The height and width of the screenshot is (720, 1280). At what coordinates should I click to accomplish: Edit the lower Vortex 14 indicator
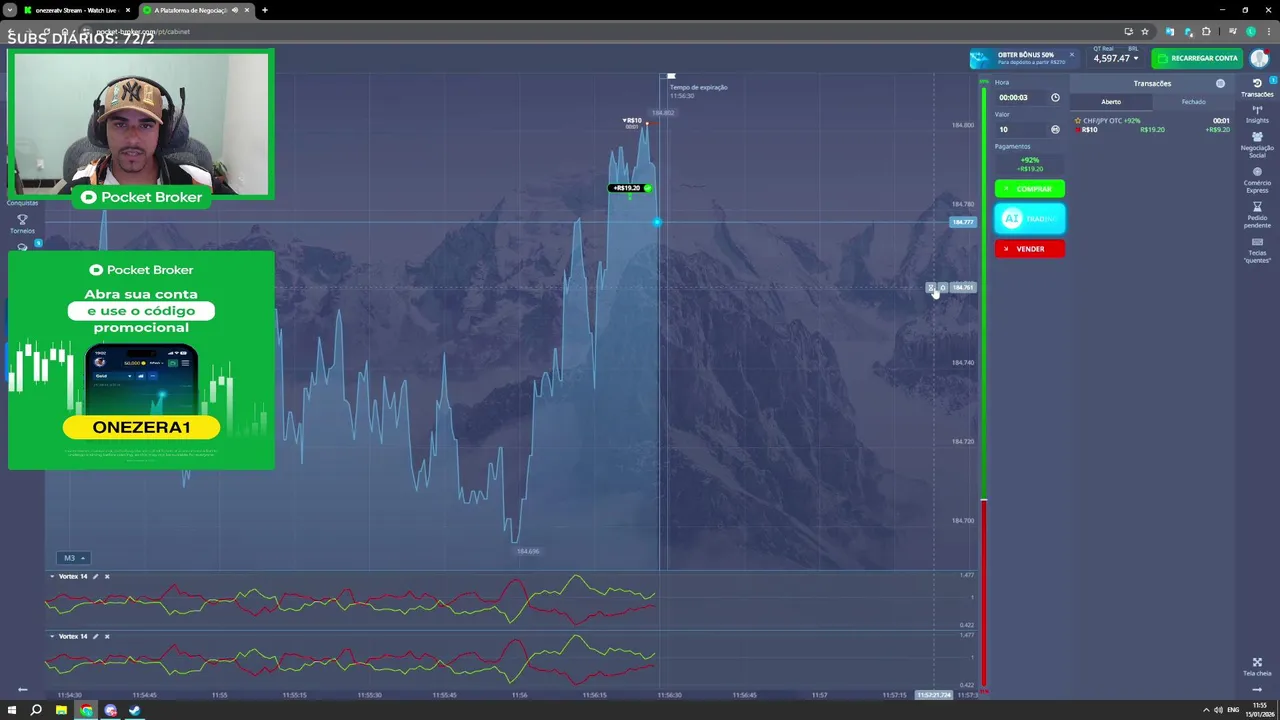95,636
